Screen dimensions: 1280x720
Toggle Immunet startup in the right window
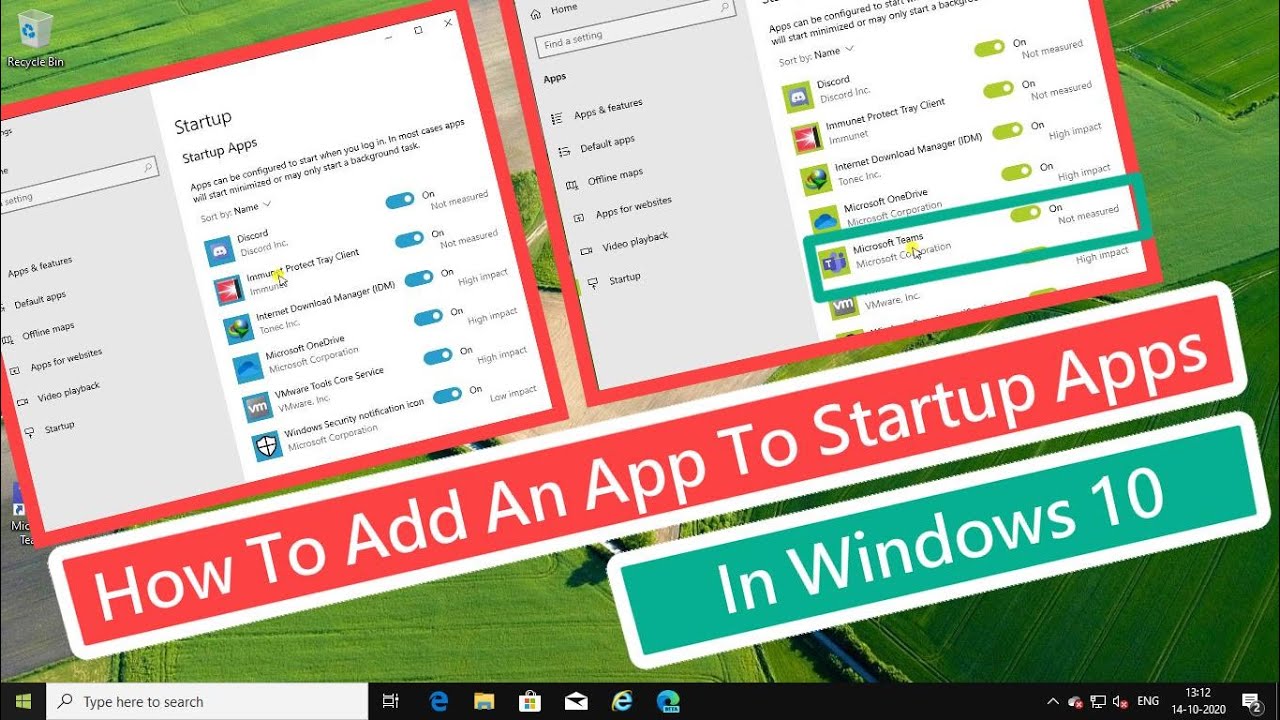tap(999, 89)
